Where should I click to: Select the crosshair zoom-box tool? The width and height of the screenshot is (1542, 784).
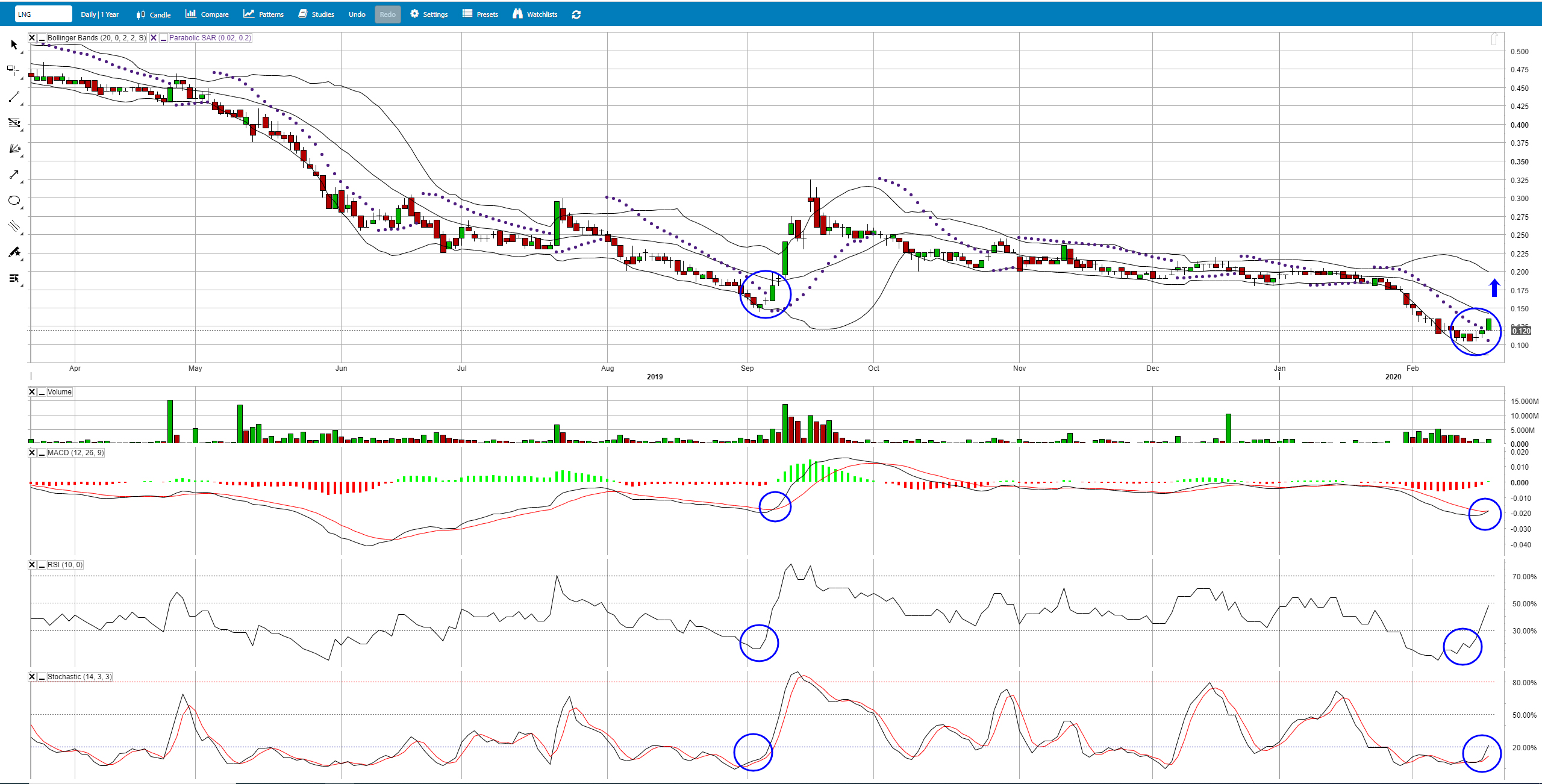(x=13, y=70)
